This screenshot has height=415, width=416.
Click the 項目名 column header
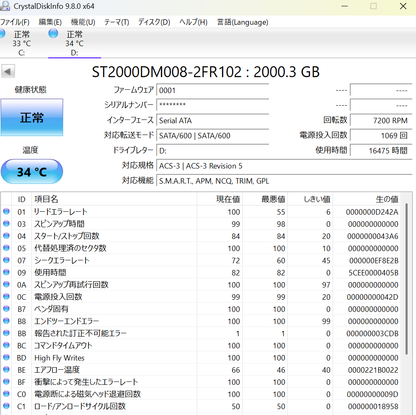click(114, 199)
